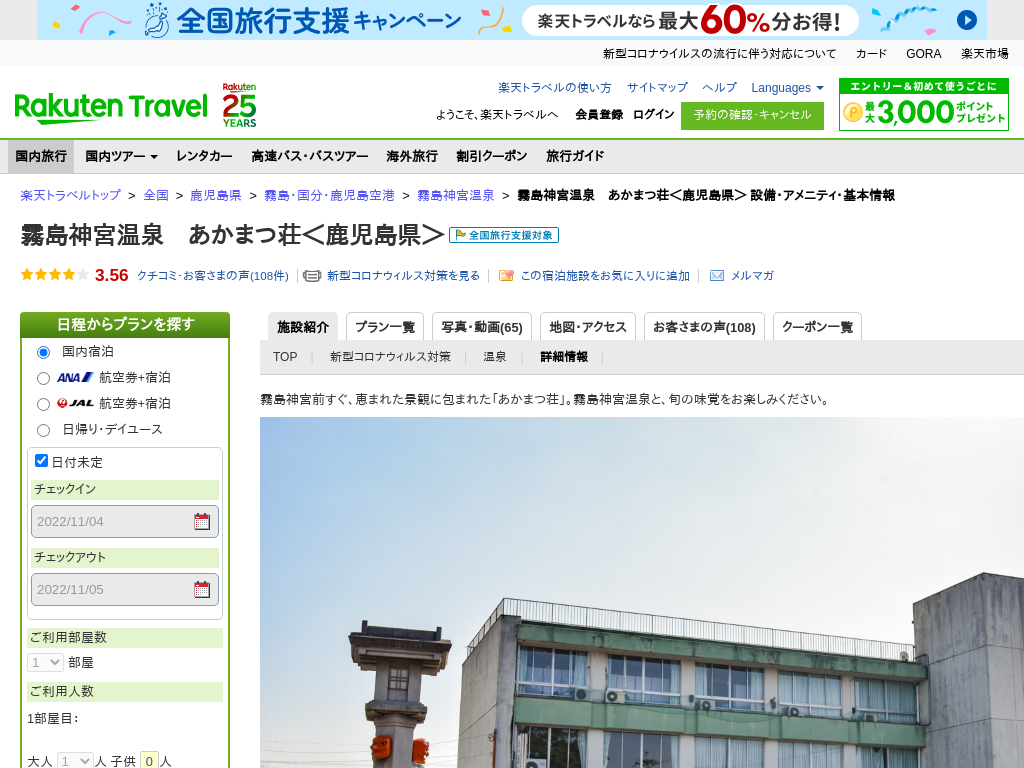
Task: Click the 会員登録 link
Action: [x=599, y=114]
